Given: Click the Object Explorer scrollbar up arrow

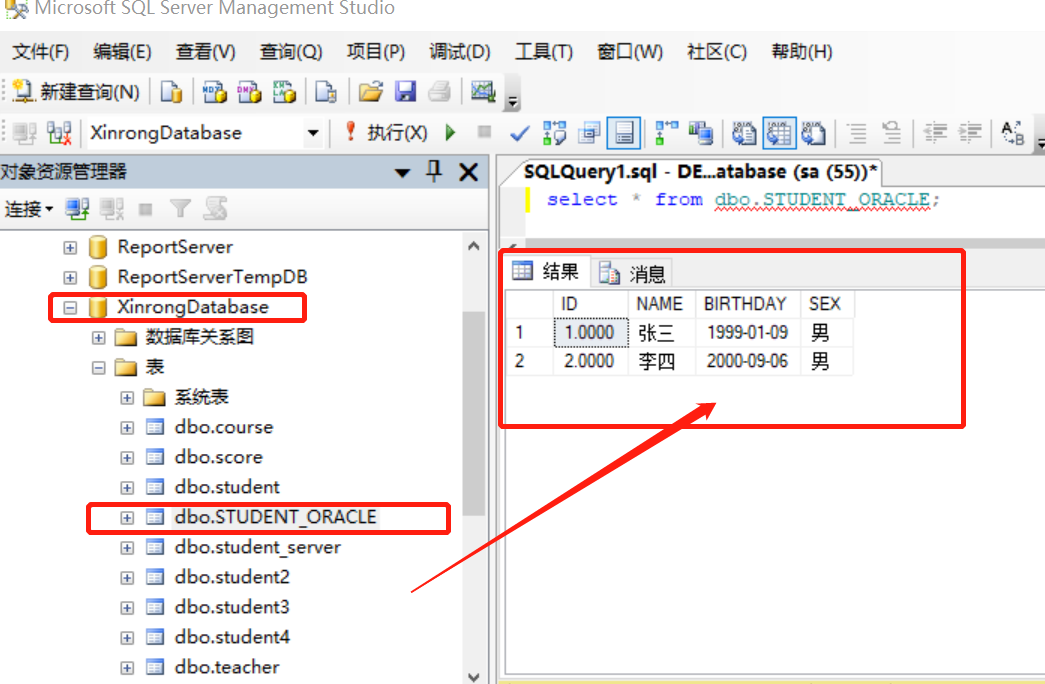Looking at the screenshot, I should coord(474,246).
